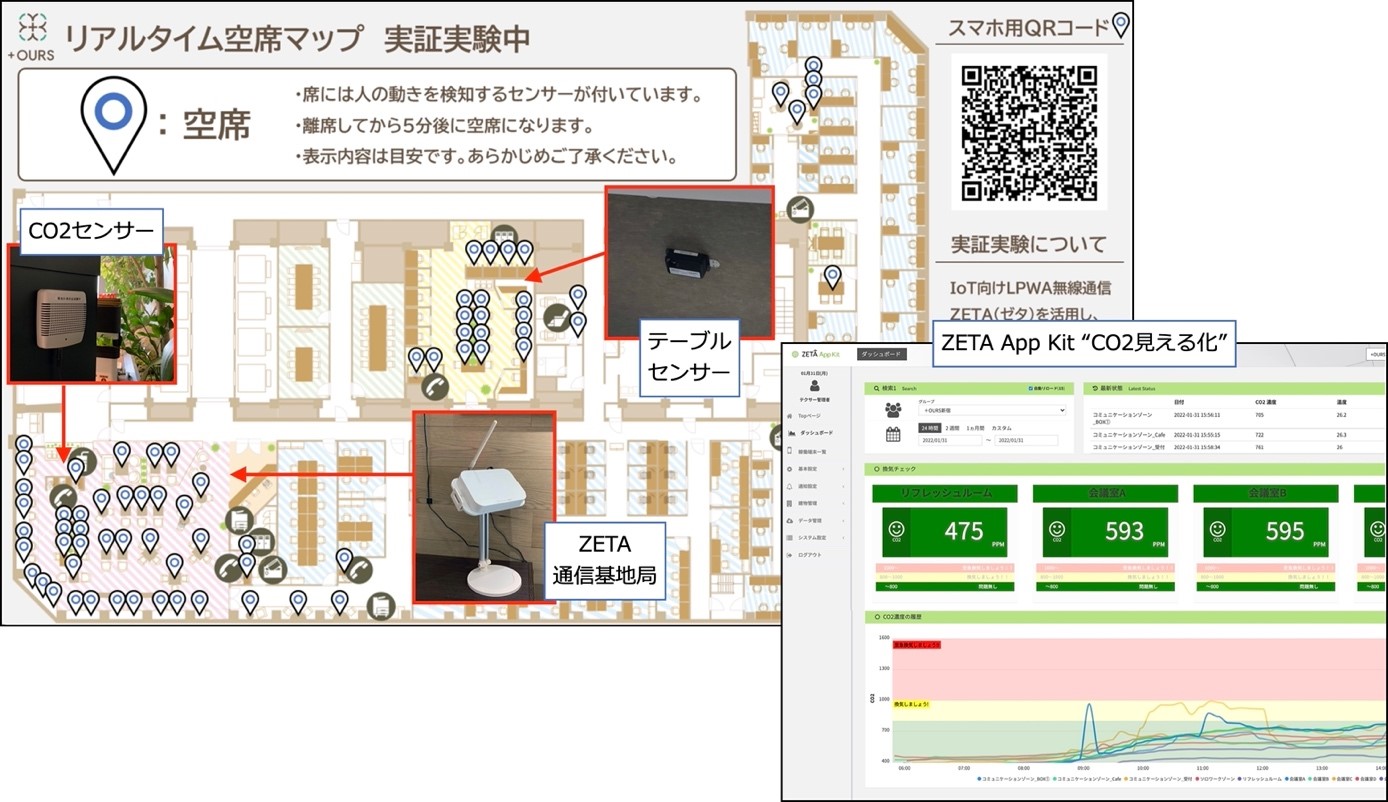Viewport: 1388px width, 802px height.
Task: Click ログアウト in the sidebar
Action: (810, 555)
